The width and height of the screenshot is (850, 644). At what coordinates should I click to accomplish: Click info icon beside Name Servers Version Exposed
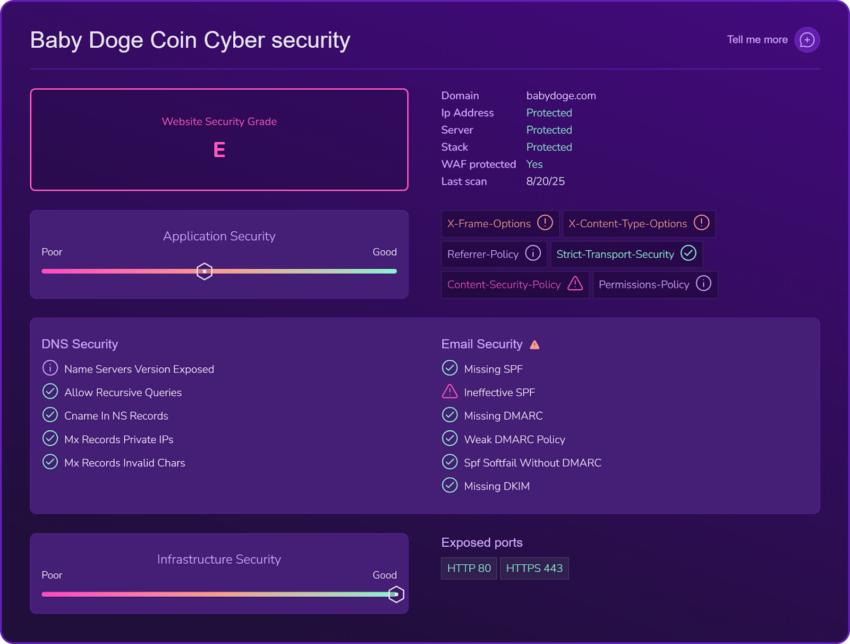(x=50, y=368)
